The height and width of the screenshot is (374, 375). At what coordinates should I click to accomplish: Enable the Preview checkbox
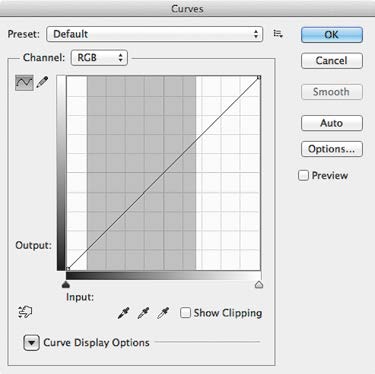(x=303, y=175)
